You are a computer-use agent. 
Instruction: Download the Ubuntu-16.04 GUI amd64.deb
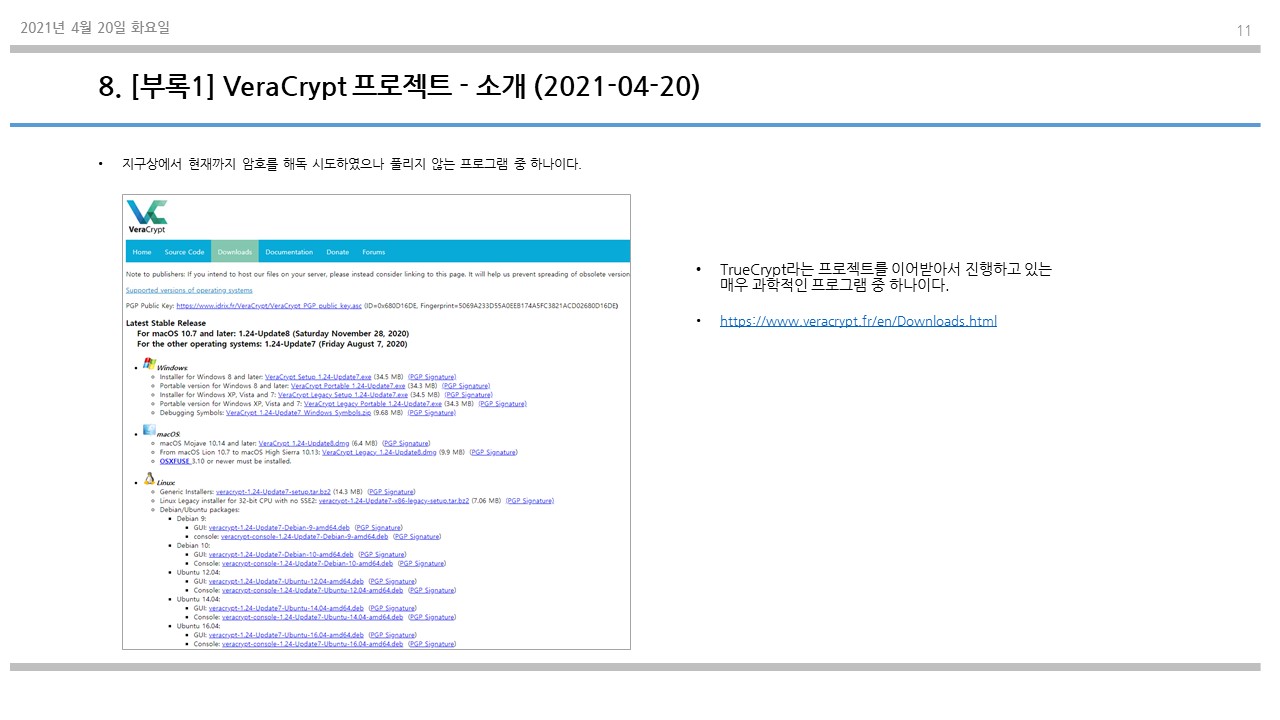pos(286,635)
